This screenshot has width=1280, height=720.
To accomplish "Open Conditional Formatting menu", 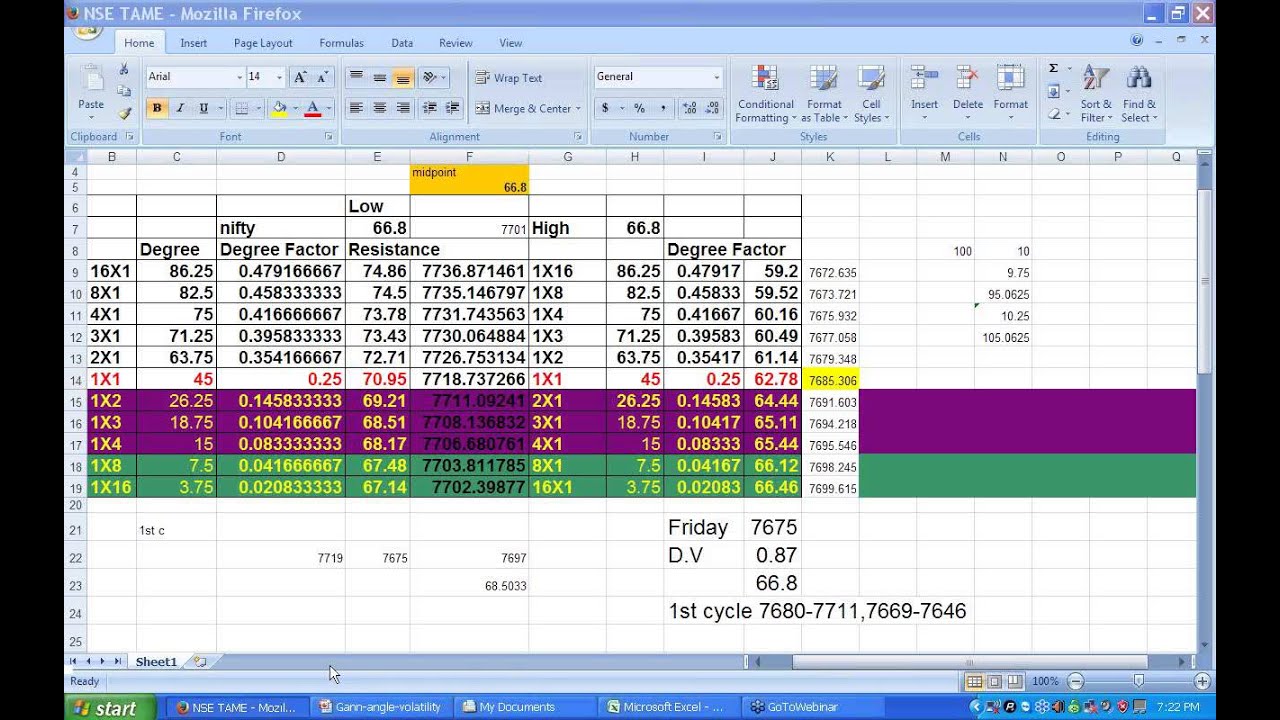I will [766, 94].
